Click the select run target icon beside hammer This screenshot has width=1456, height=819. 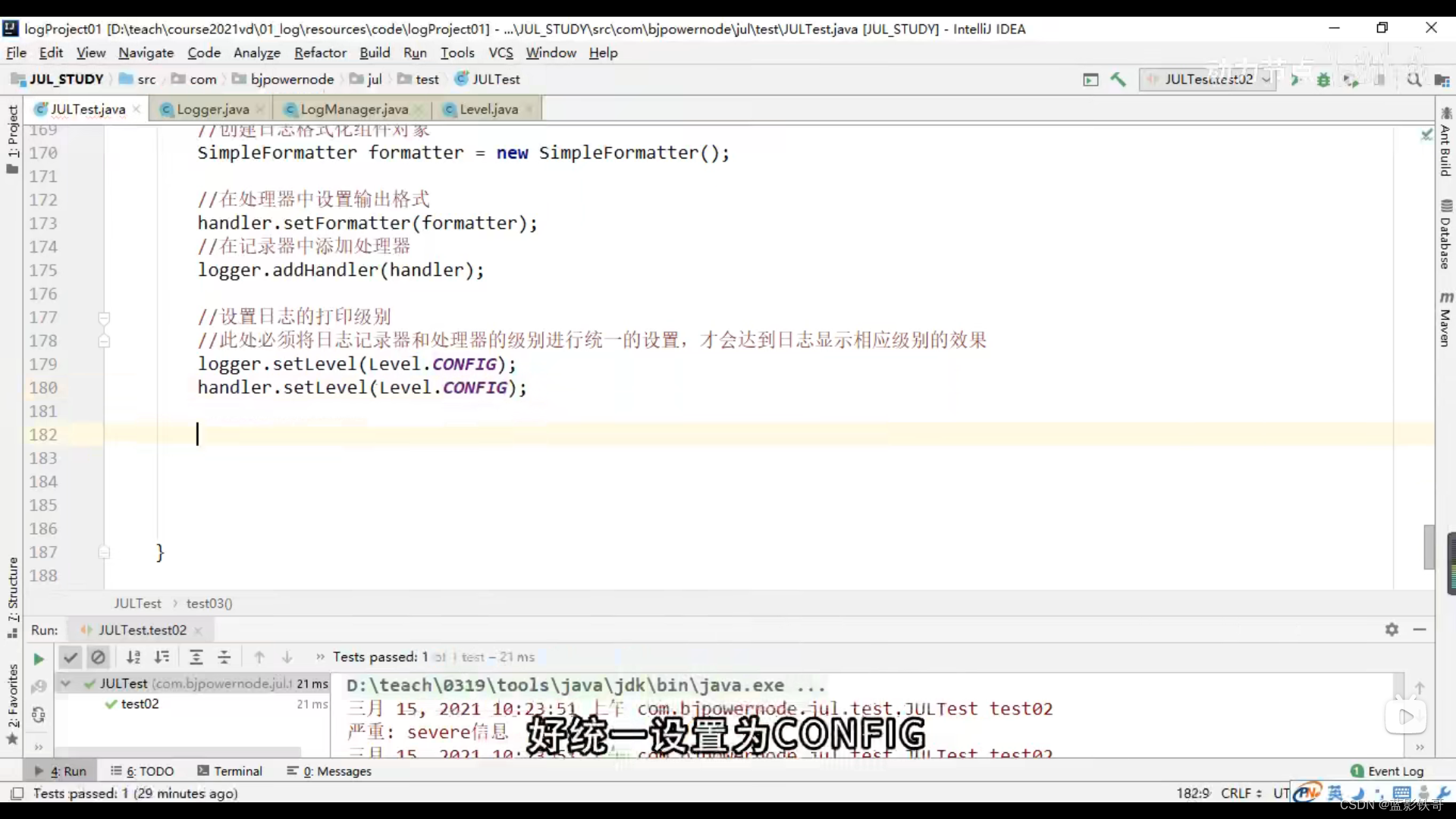[1090, 80]
